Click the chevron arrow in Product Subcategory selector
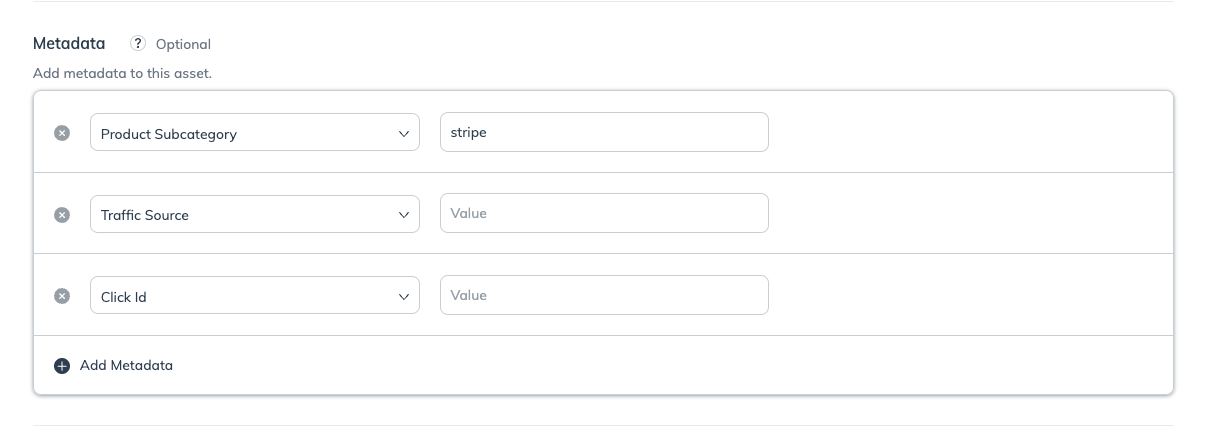1207x436 pixels. [x=404, y=133]
